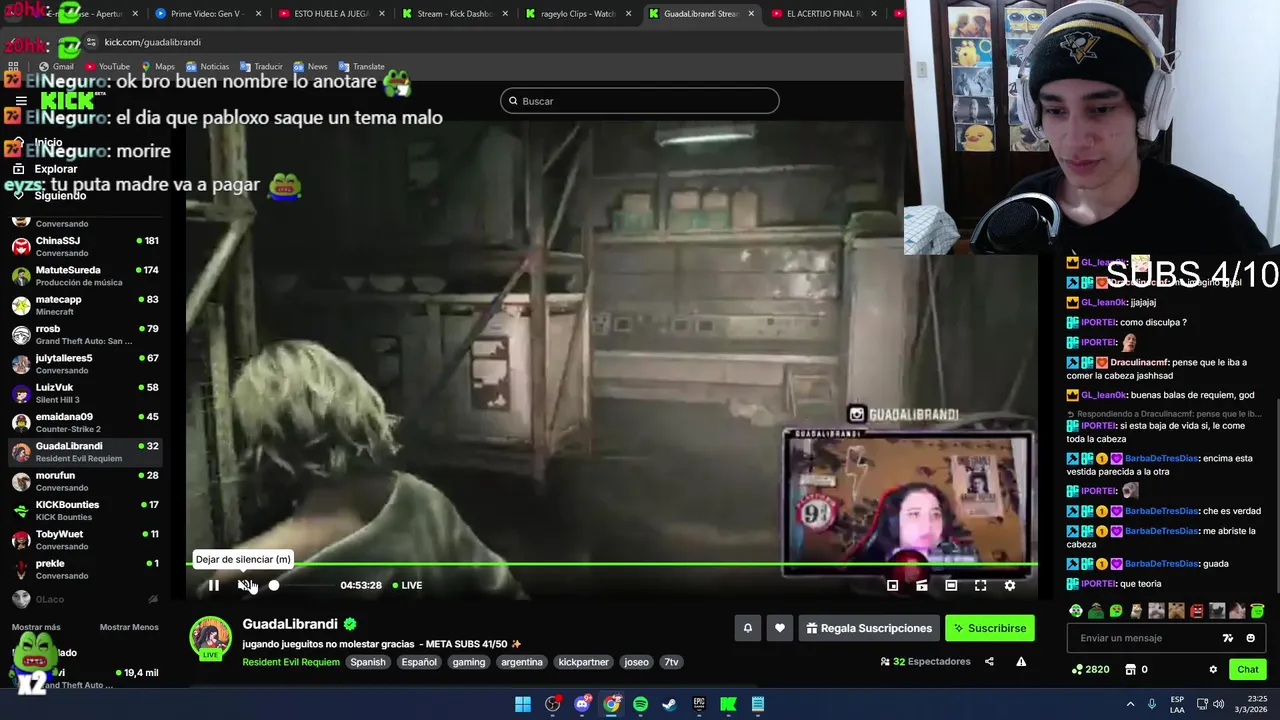The image size is (1280, 720).
Task: Open rrosb channel in sidebar
Action: 84,335
